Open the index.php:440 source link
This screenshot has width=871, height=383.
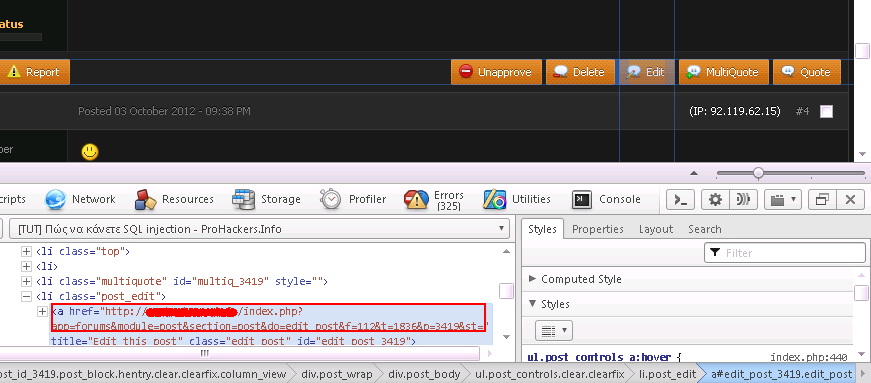pyautogui.click(x=808, y=357)
